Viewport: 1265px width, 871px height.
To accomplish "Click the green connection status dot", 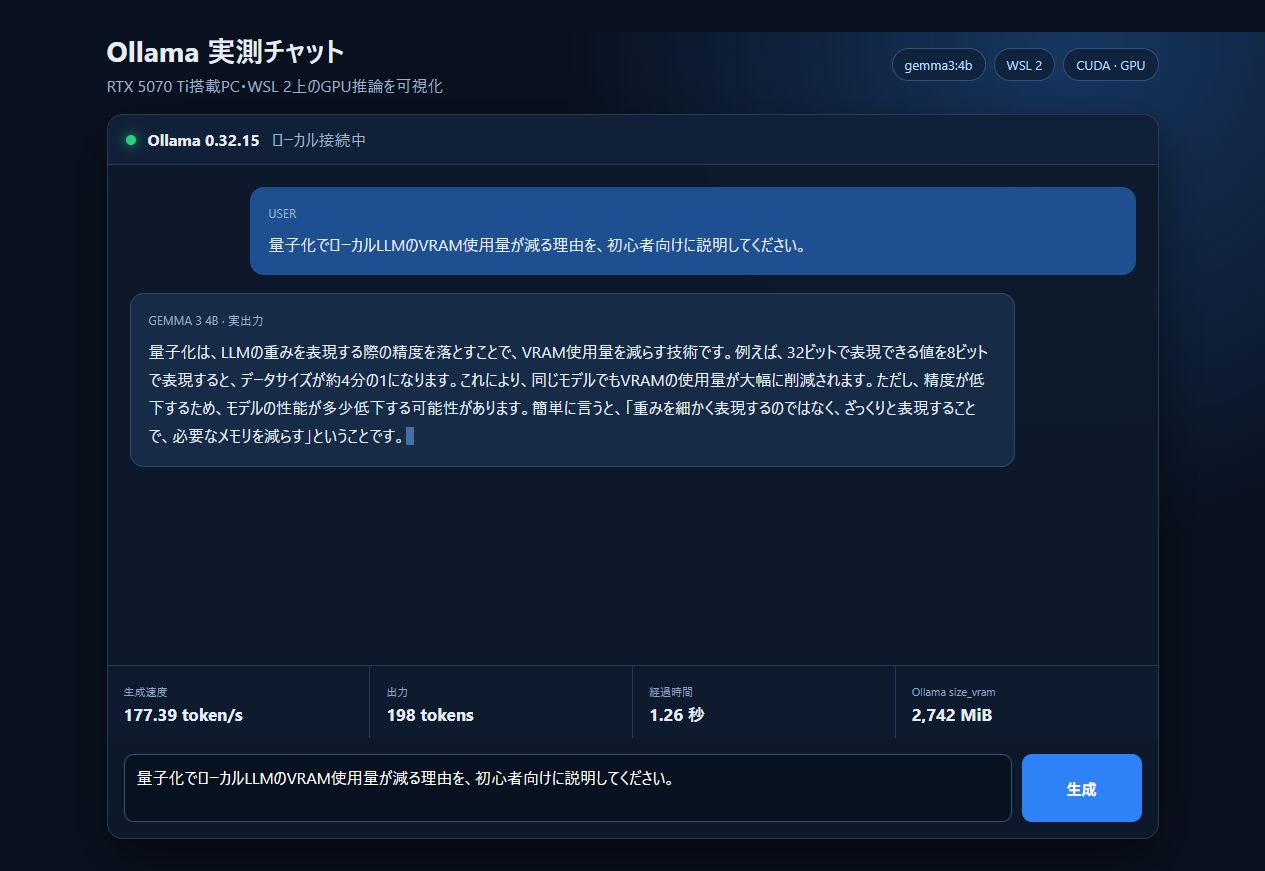I will pyautogui.click(x=131, y=140).
